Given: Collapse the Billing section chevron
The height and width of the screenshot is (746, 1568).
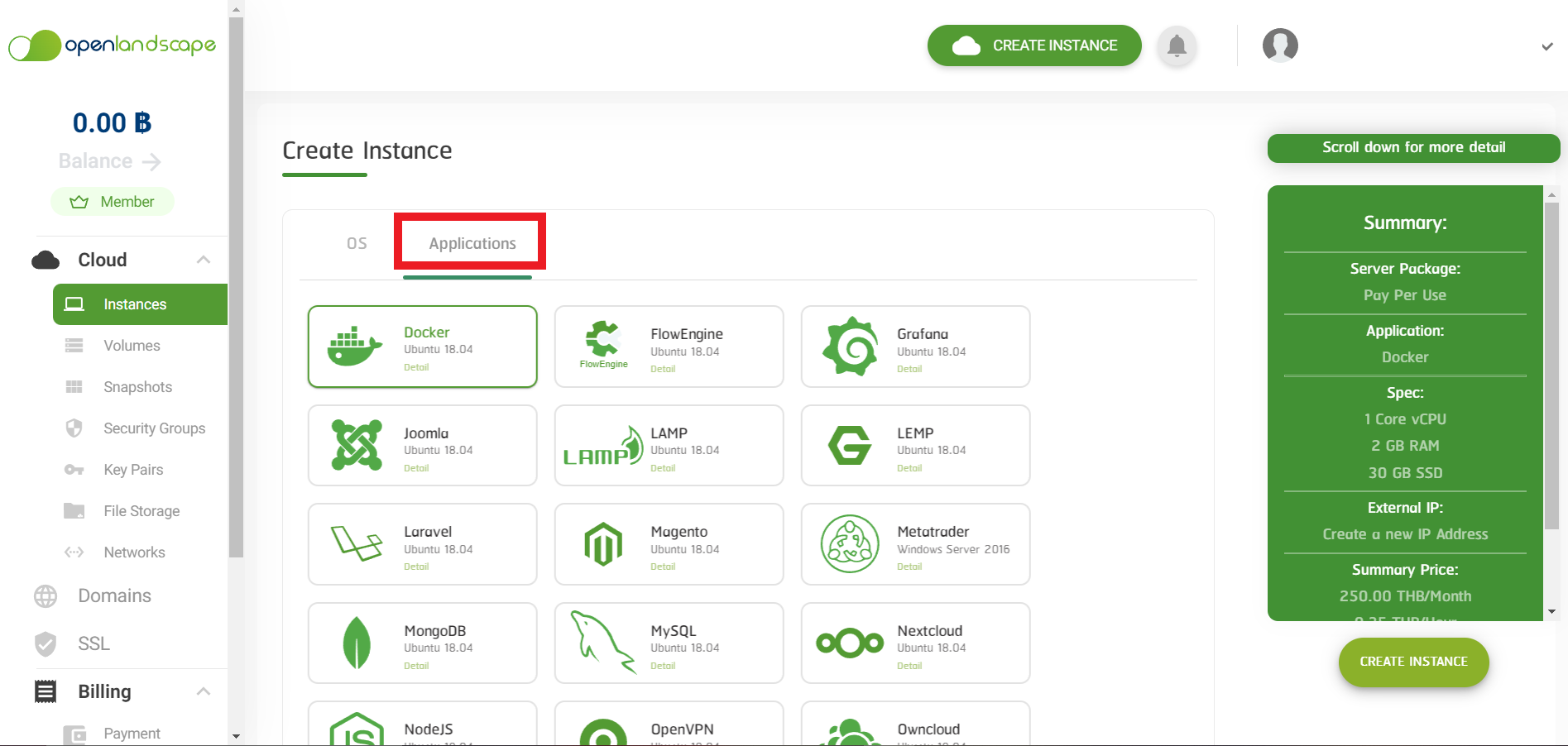Looking at the screenshot, I should point(204,691).
